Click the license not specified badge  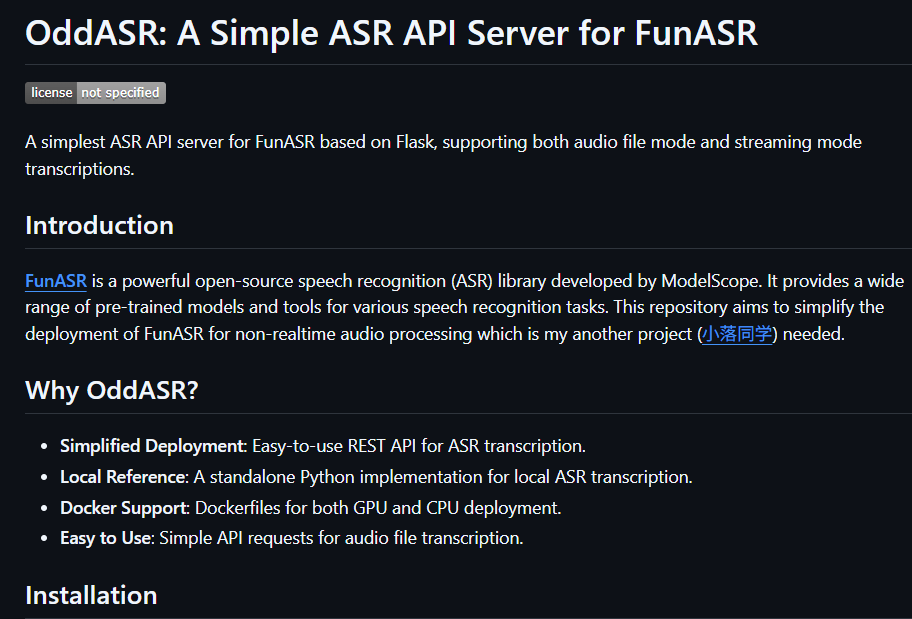95,93
